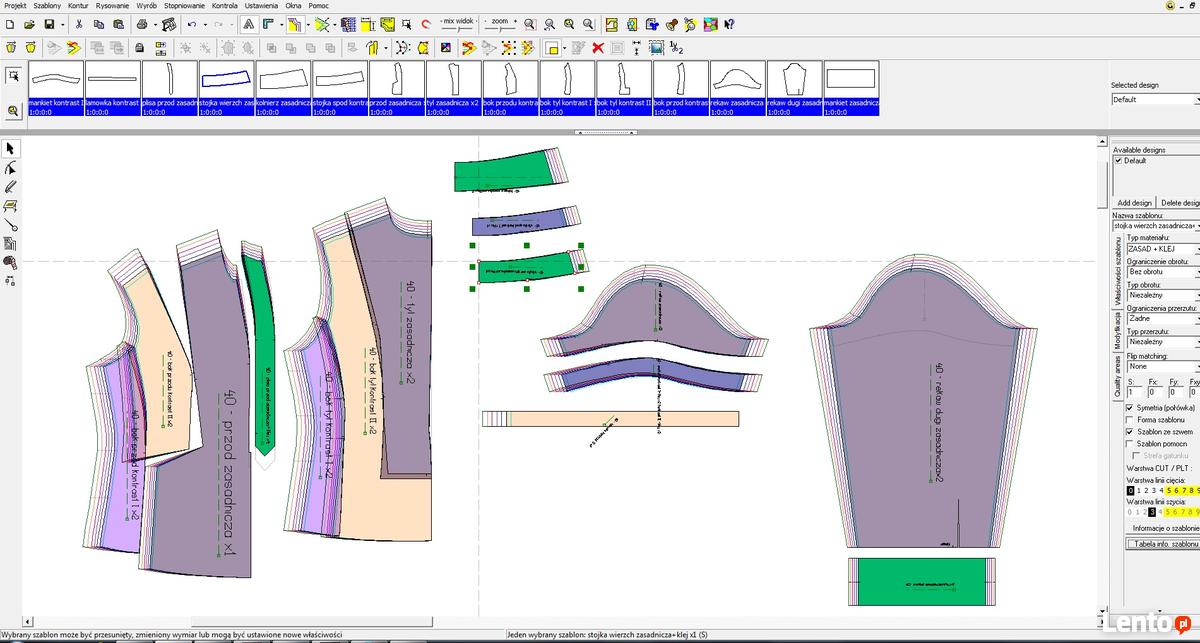
Task: Open the Nazwa szablonu dropdown
Action: (x=1156, y=226)
